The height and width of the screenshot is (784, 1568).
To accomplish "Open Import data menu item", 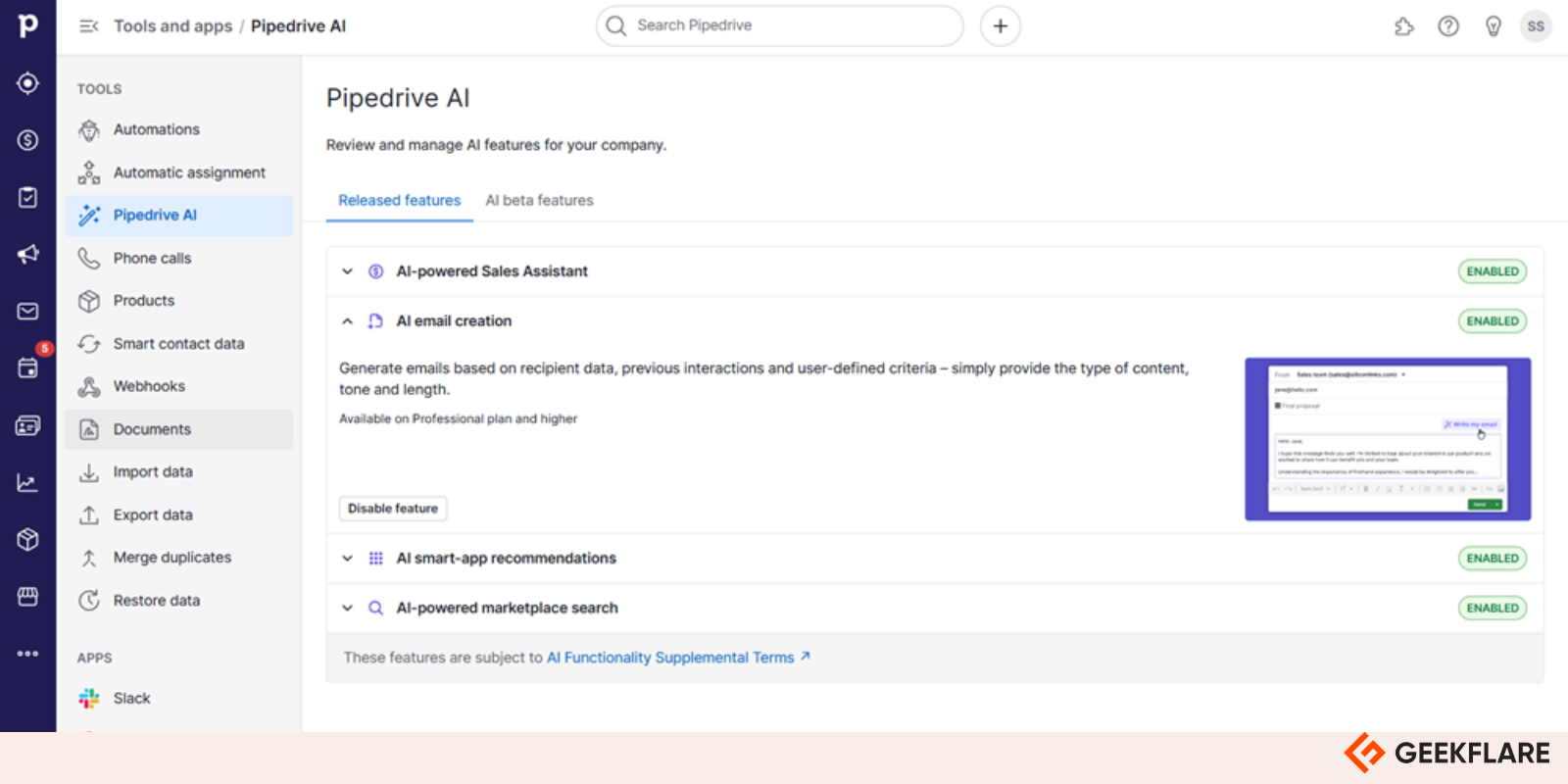I will [179, 472].
